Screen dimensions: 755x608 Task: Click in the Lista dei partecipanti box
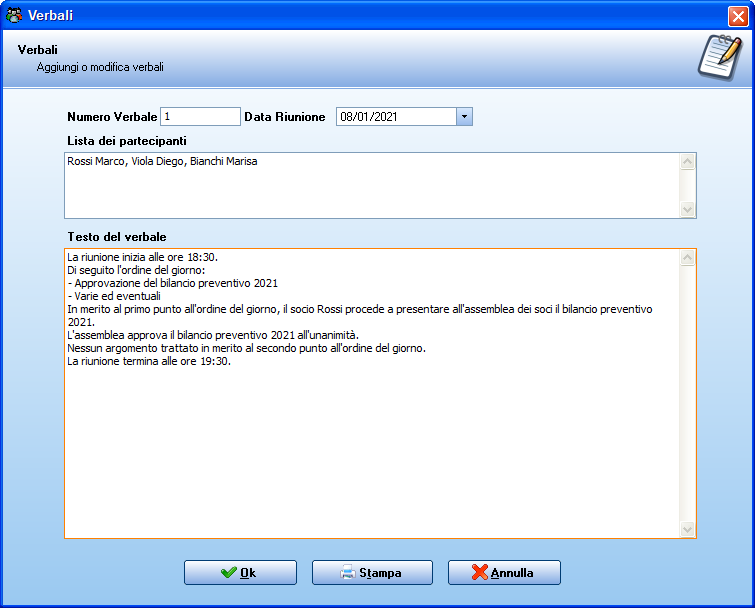coord(372,185)
